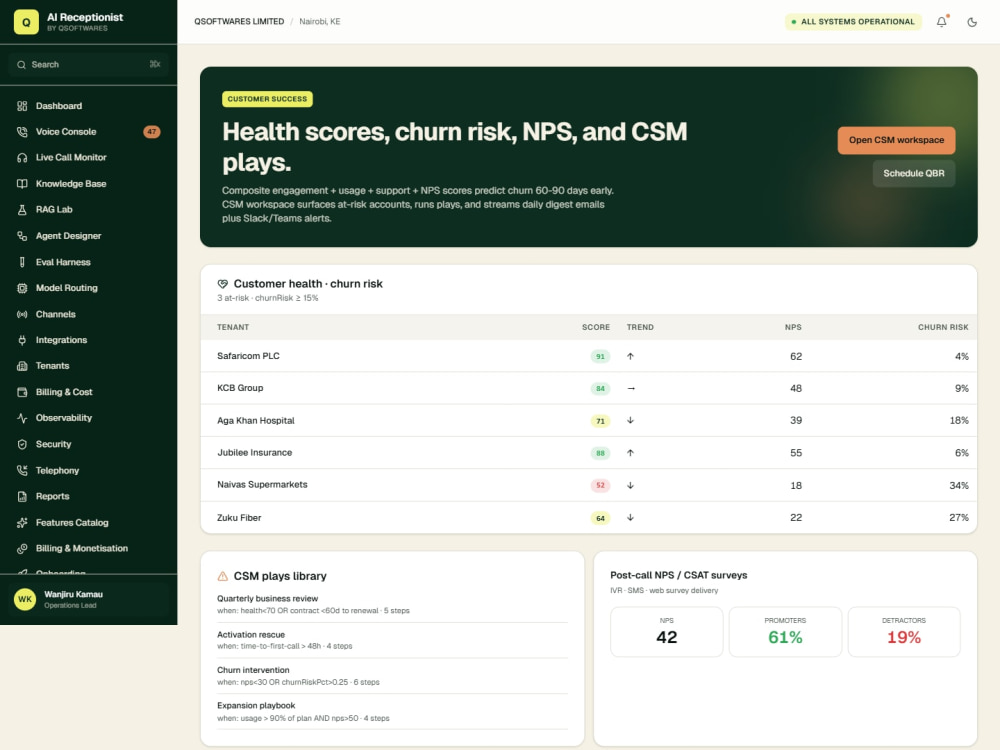Click the Detractors 19% stat card
1000x750 pixels.
(904, 631)
